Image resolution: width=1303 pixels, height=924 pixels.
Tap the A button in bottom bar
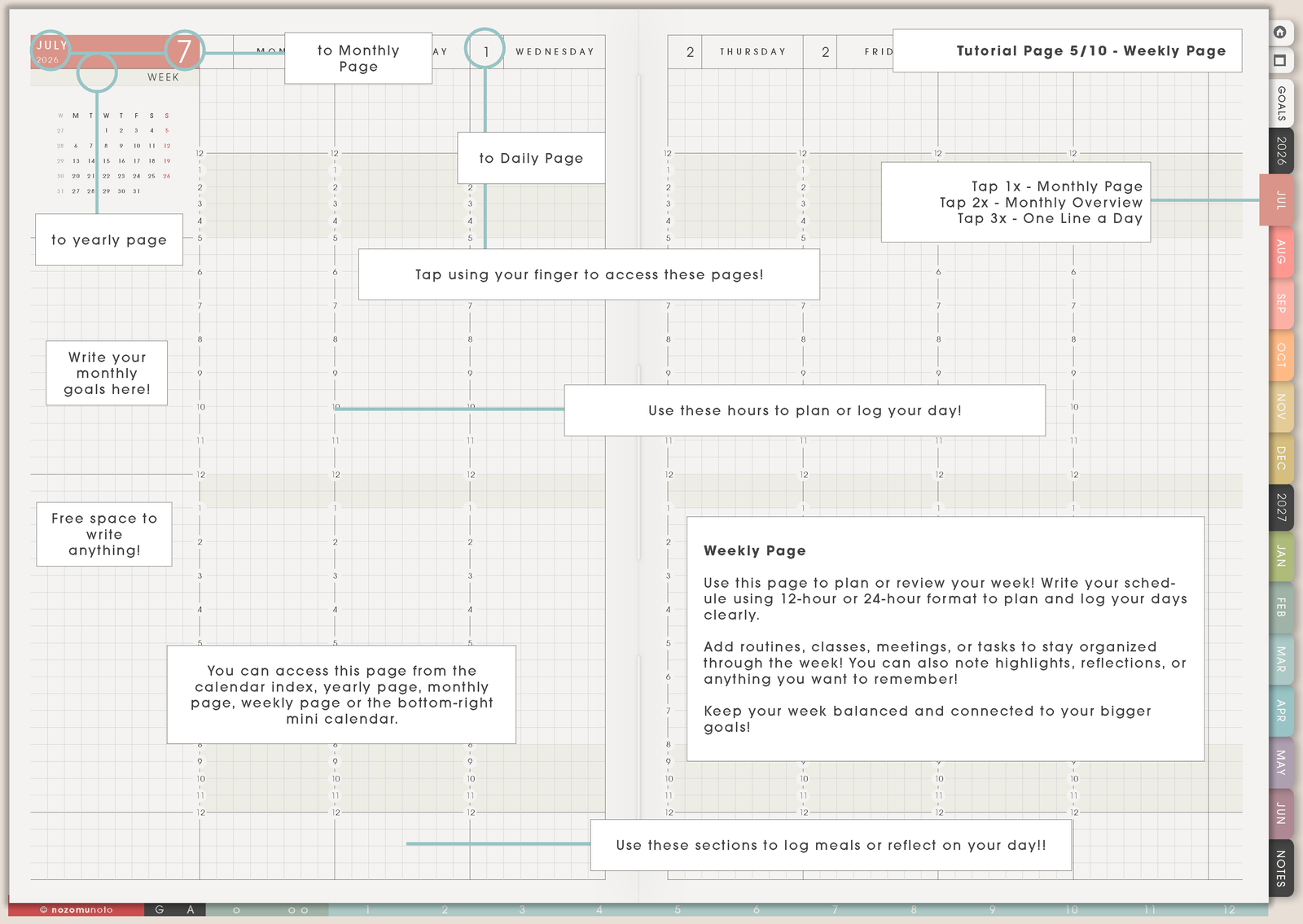click(191, 910)
